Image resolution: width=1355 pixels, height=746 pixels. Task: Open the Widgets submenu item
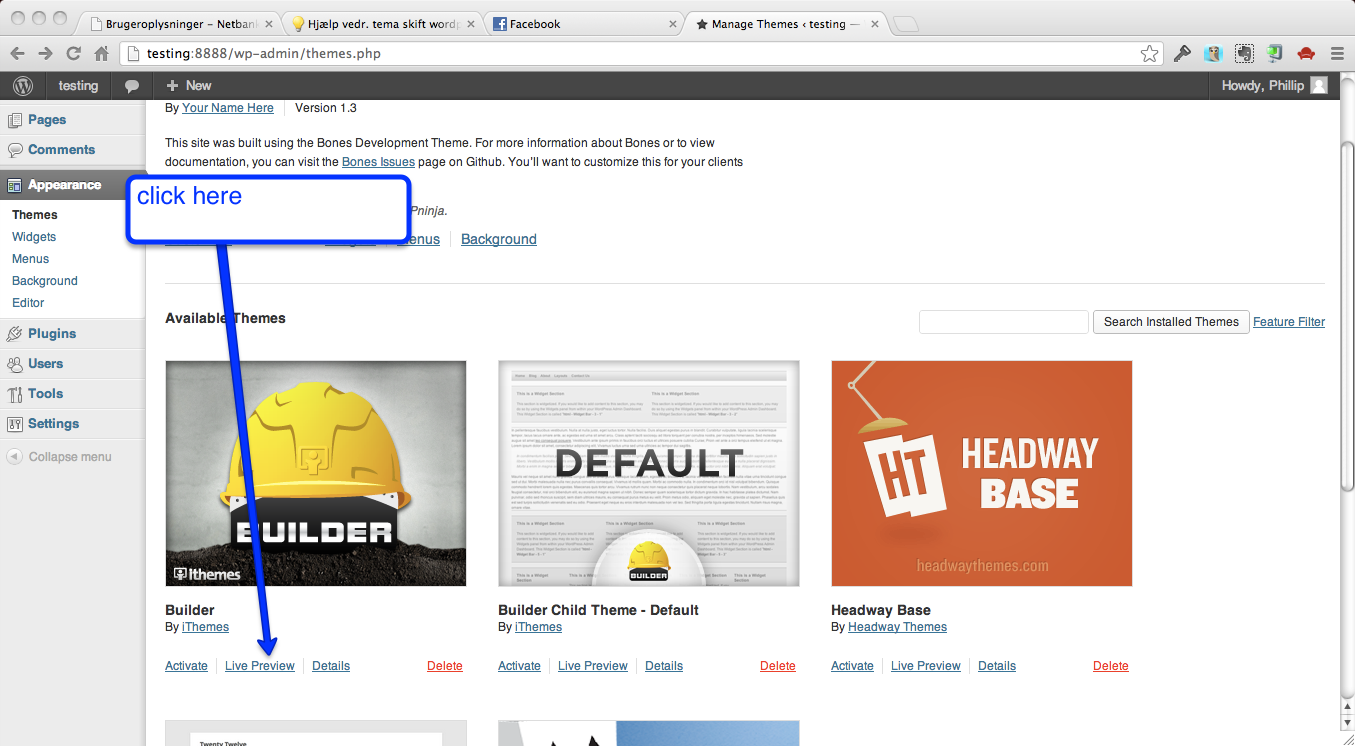(x=34, y=237)
